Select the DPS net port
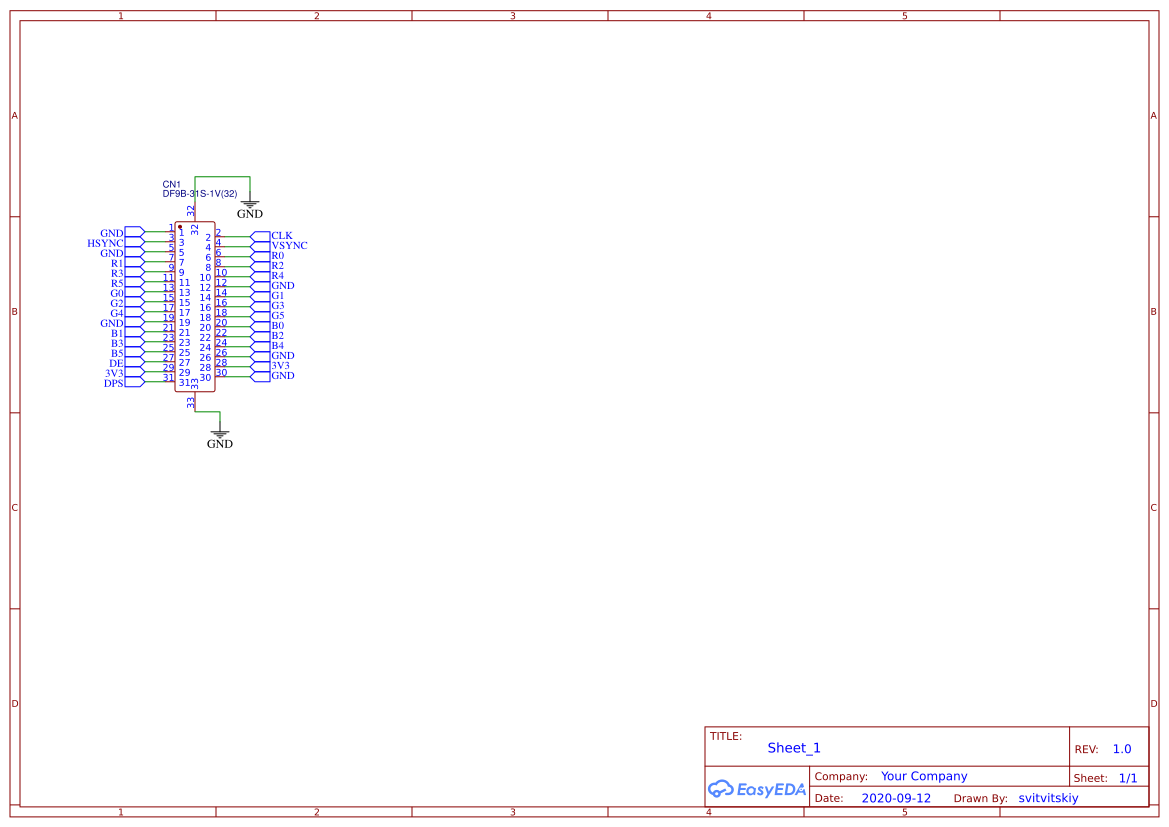Image resolution: width=1169 pixels, height=827 pixels. (x=124, y=383)
